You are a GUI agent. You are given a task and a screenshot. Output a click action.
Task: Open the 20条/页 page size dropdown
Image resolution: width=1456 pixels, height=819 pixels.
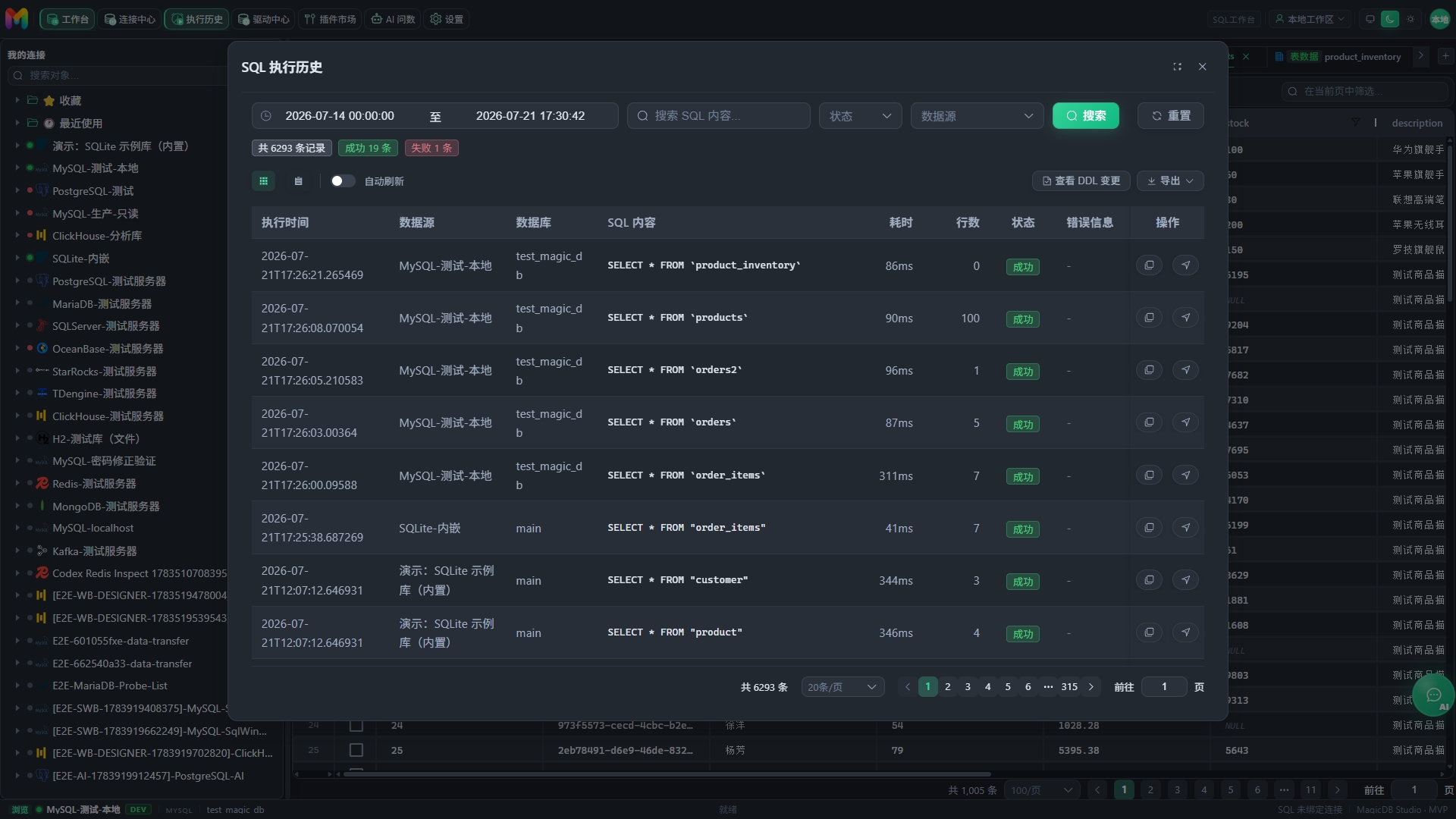pyautogui.click(x=843, y=687)
